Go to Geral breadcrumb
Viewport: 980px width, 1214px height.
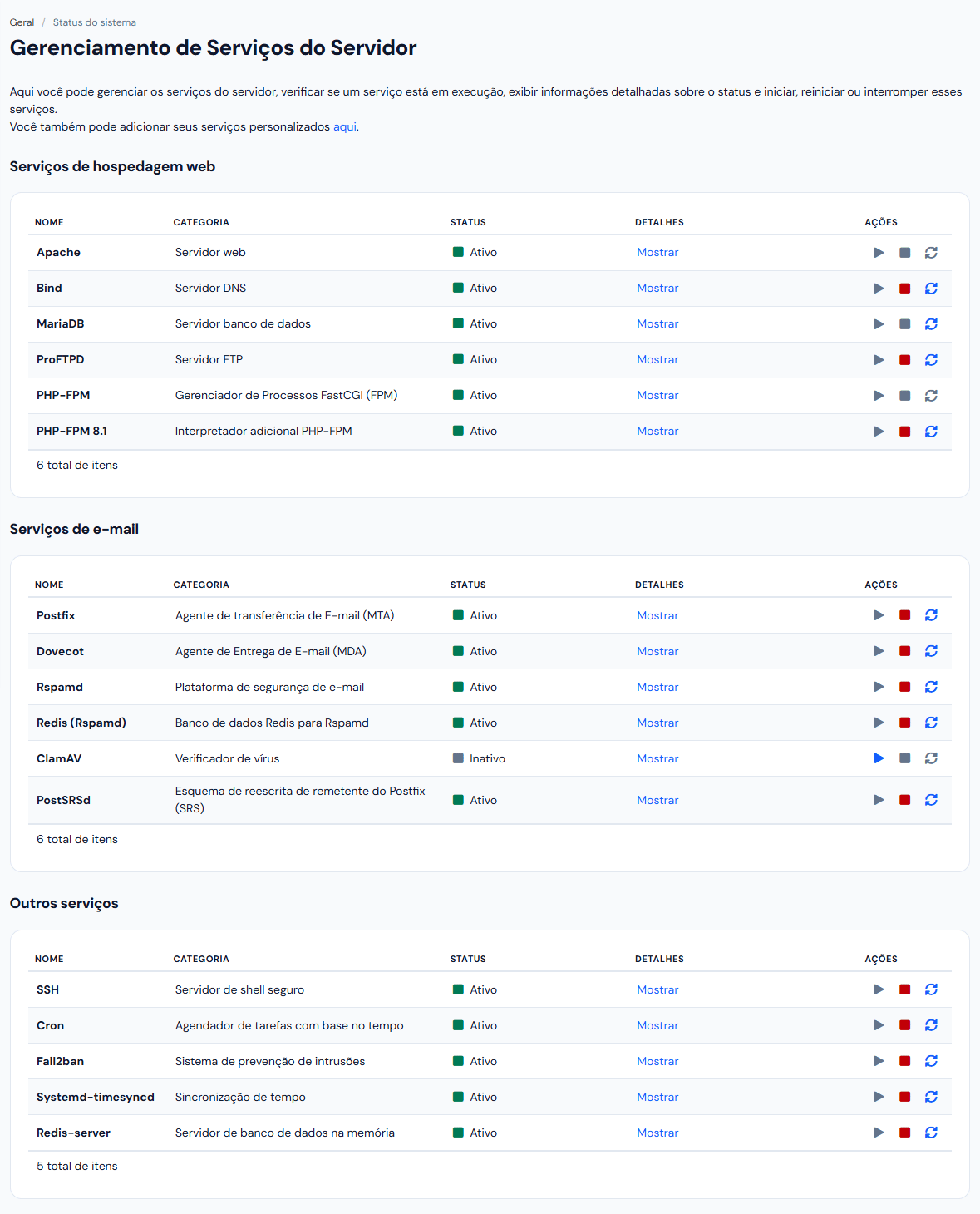(22, 22)
